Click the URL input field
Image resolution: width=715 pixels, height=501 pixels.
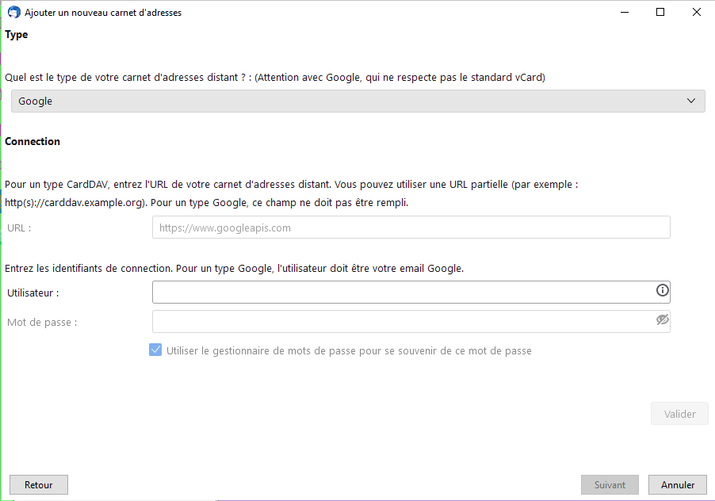click(x=411, y=227)
